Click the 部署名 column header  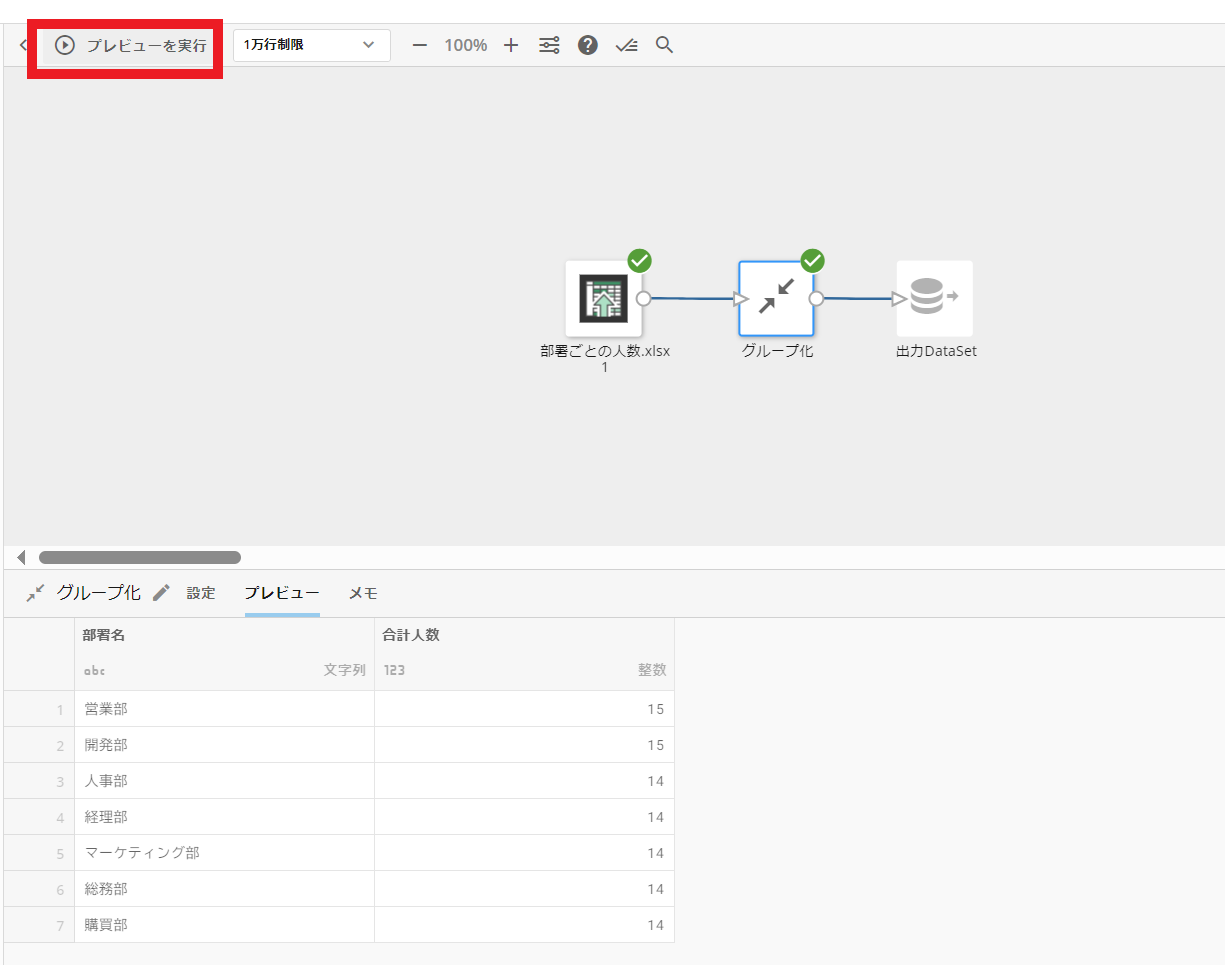coord(104,635)
